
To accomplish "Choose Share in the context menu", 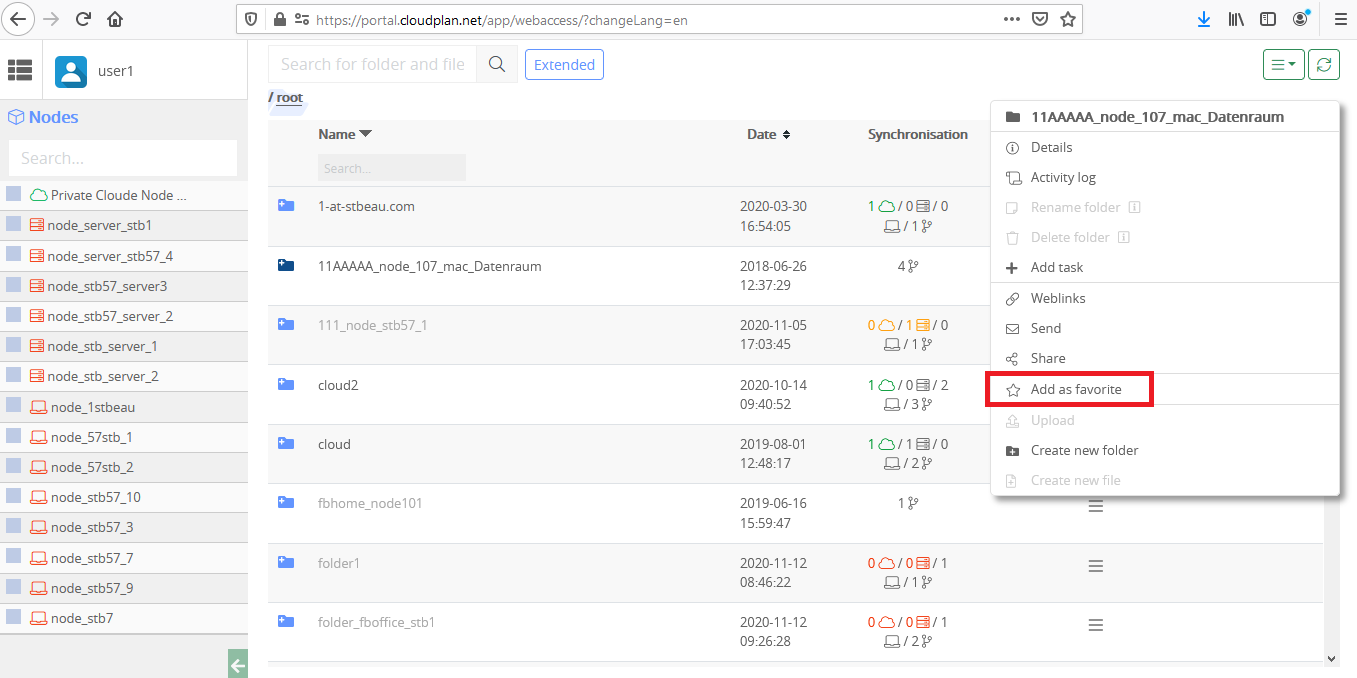I will click(x=1048, y=358).
